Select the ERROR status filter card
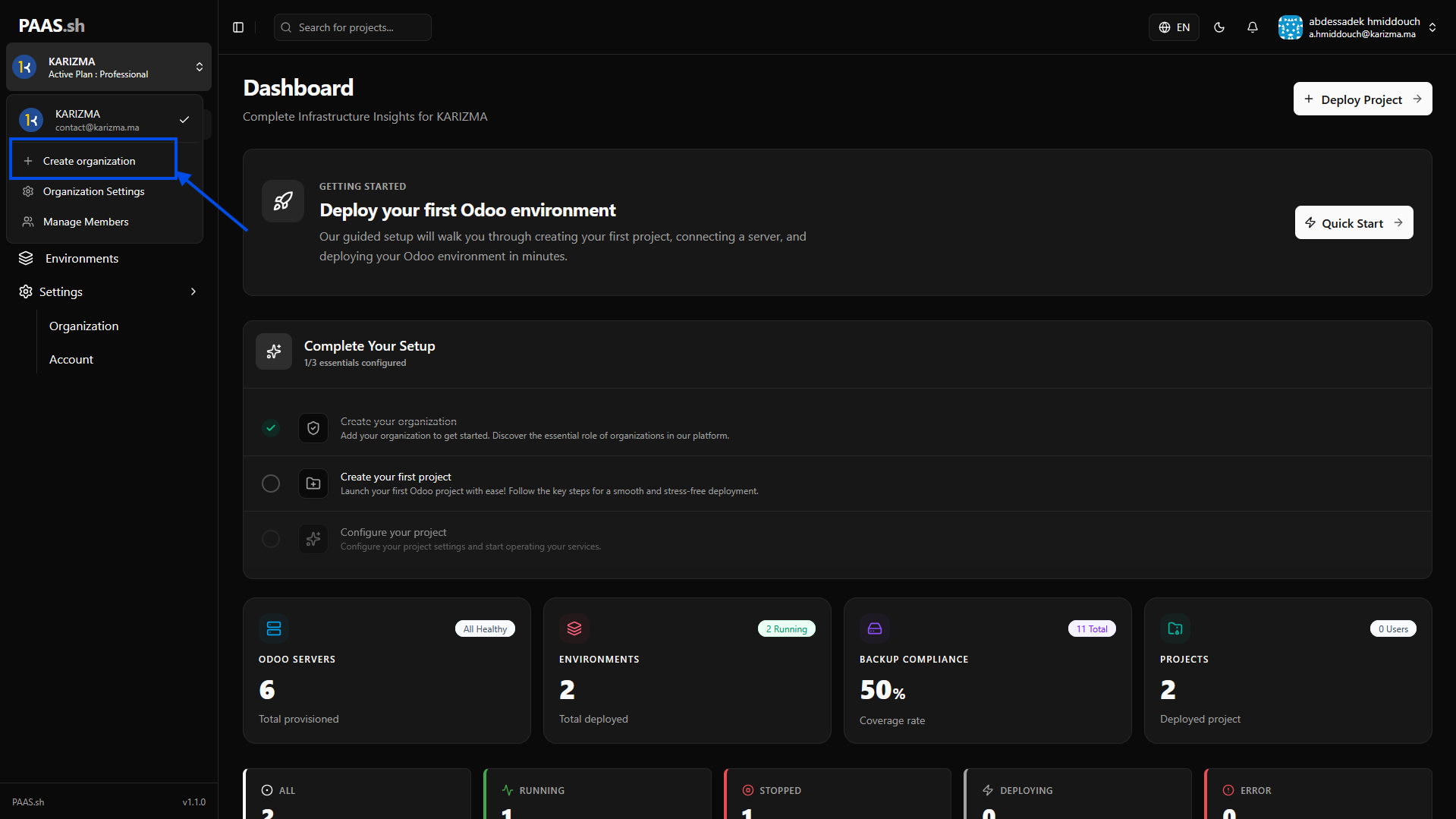 [1319, 794]
